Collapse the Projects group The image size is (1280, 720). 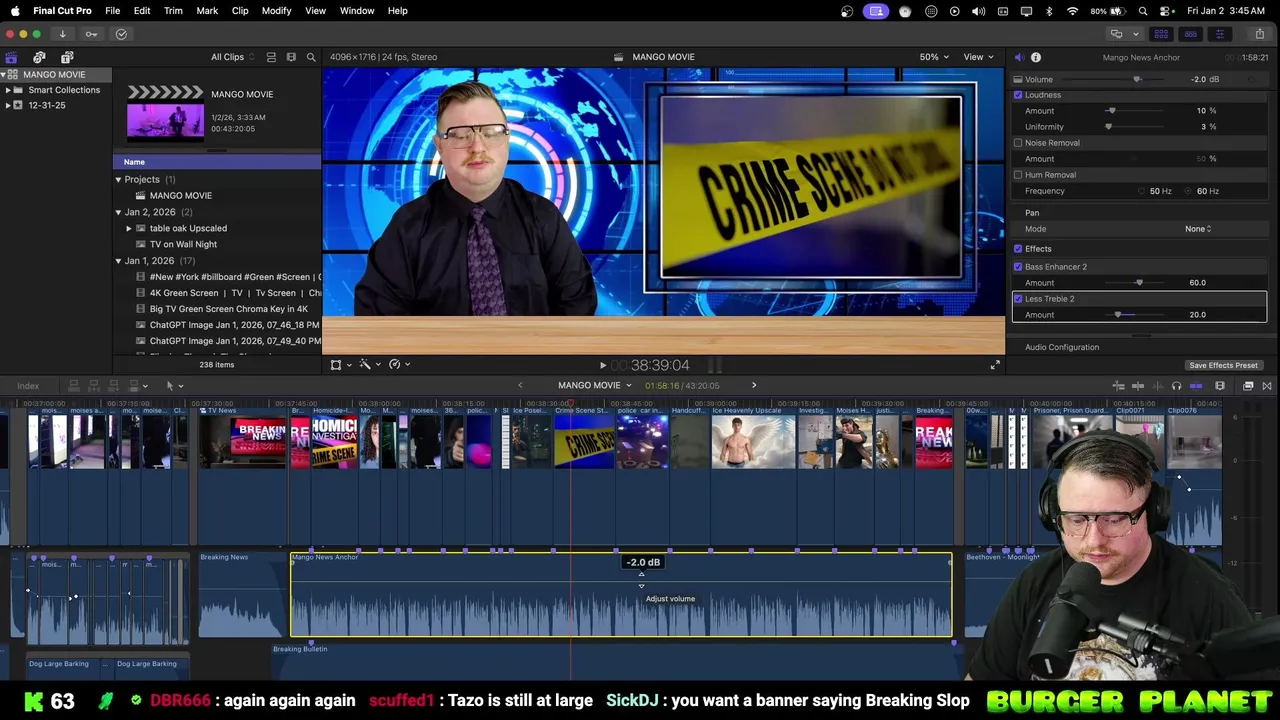[118, 180]
